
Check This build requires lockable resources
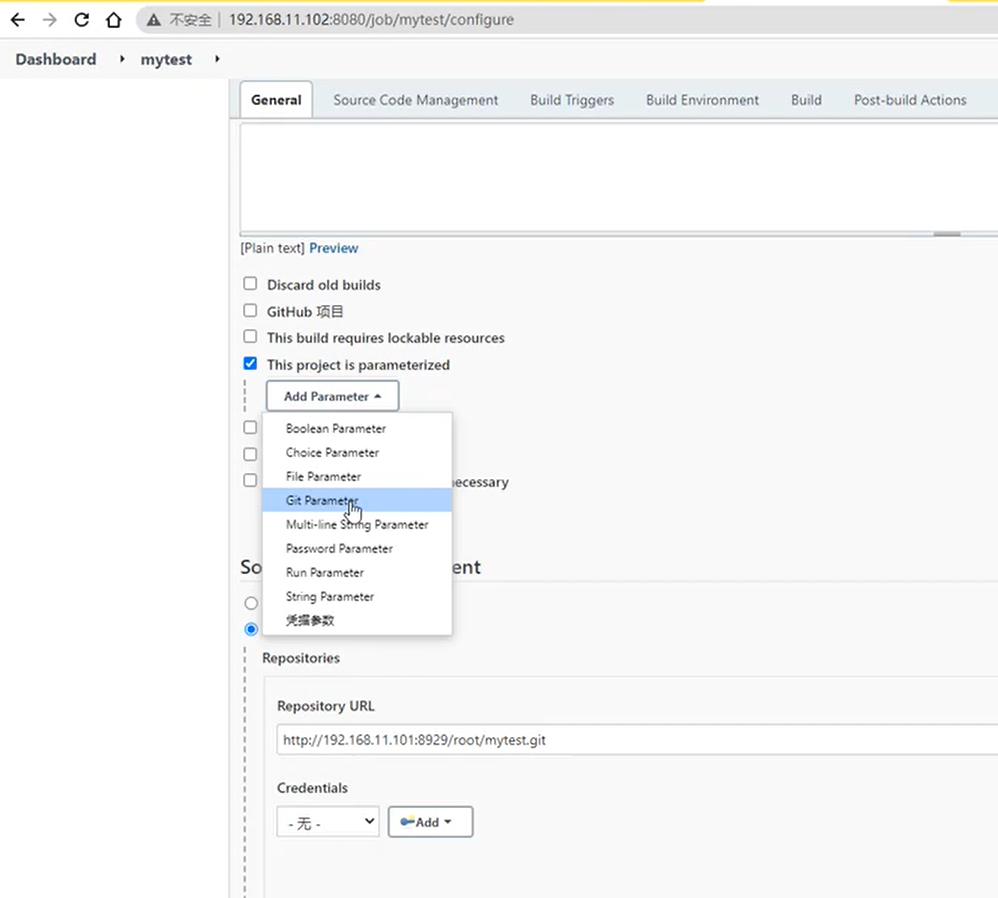click(250, 337)
